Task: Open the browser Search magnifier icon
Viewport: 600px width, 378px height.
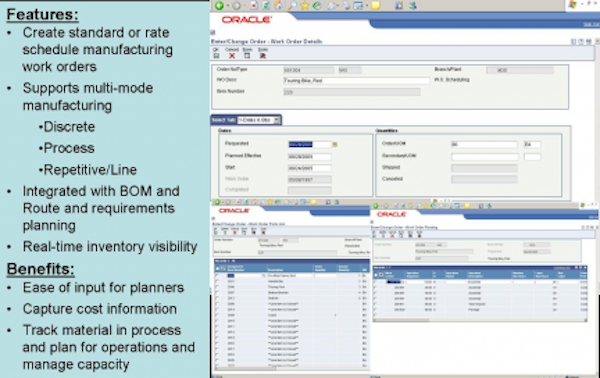Action: click(x=292, y=5)
